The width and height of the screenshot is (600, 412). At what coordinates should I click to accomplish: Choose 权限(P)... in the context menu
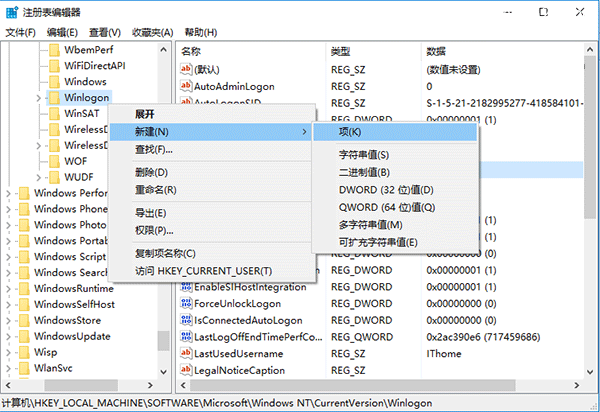coord(212,231)
